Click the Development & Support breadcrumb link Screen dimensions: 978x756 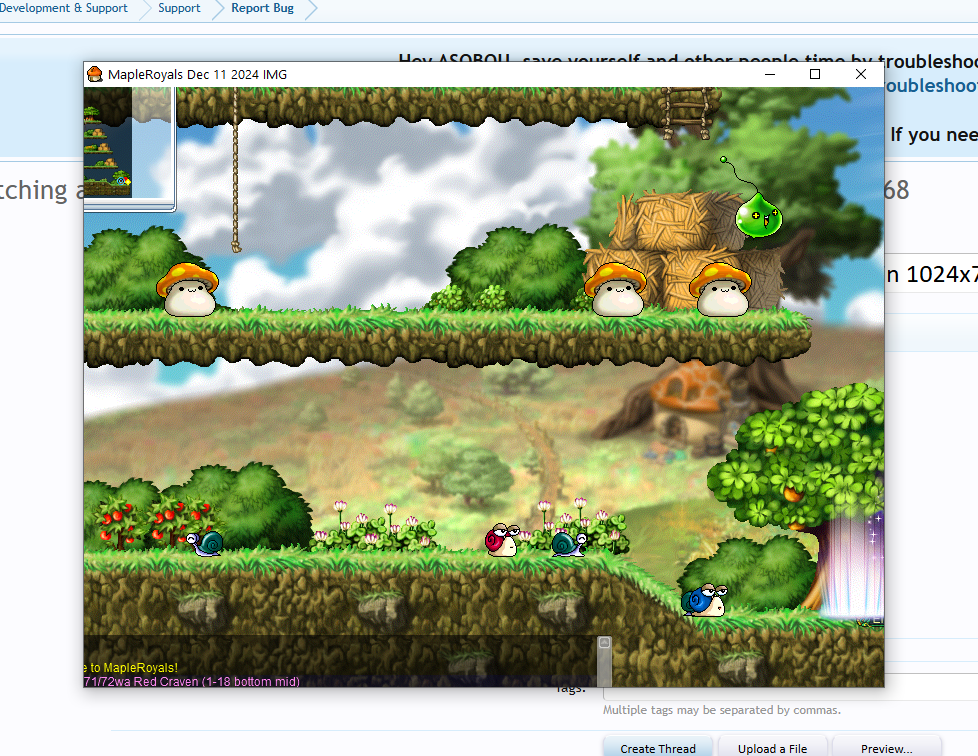64,8
